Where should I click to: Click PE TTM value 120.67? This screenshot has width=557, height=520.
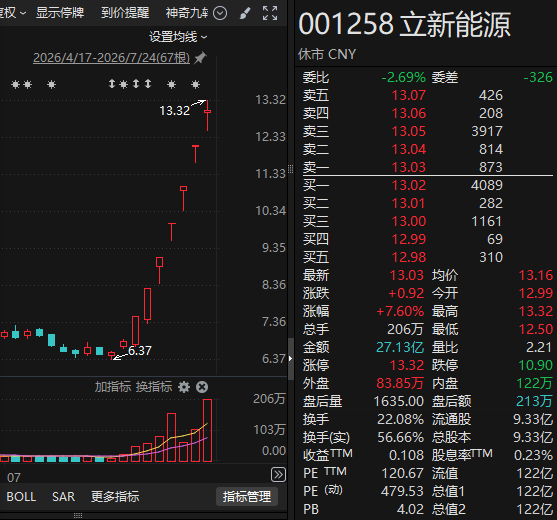coord(402,473)
